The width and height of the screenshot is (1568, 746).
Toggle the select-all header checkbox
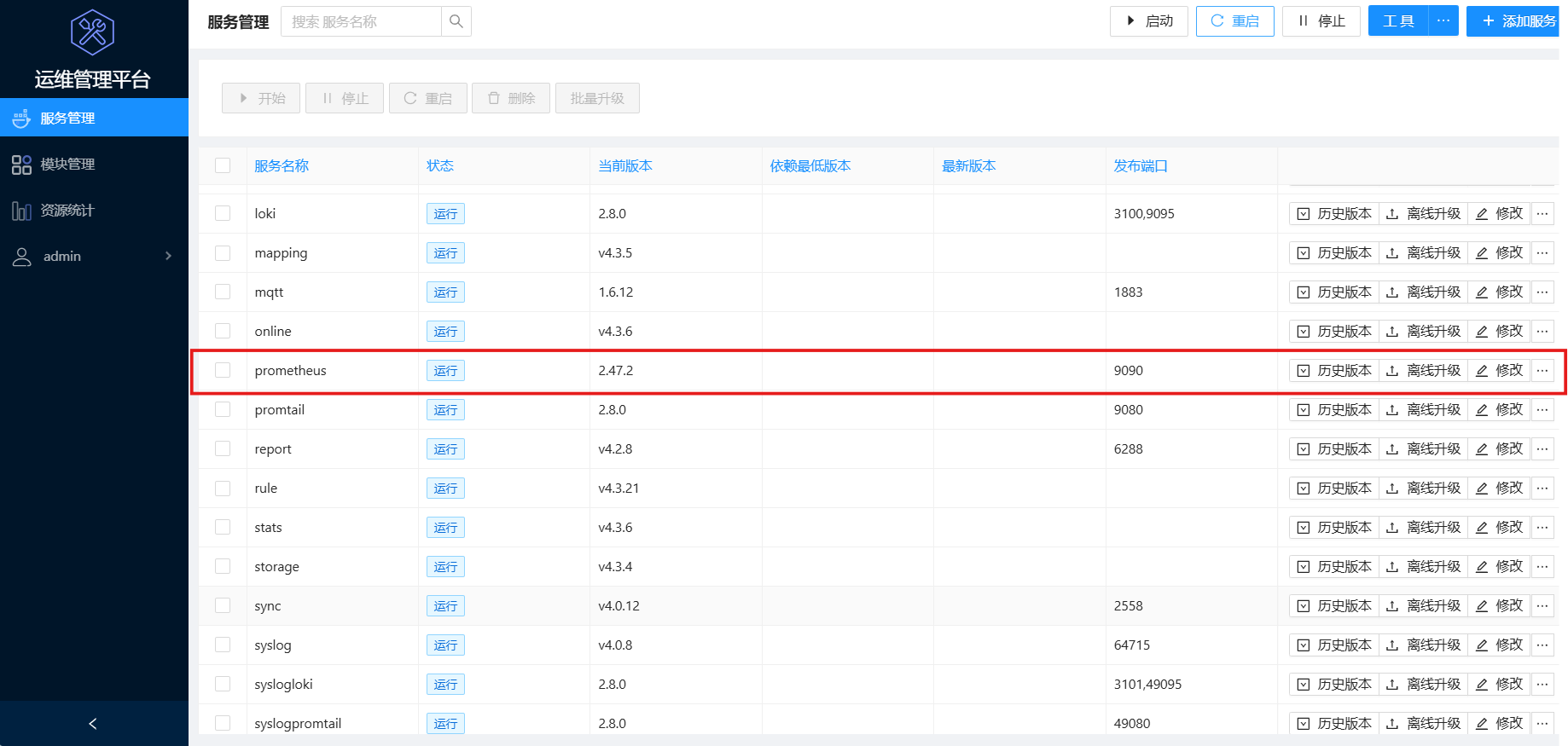[223, 165]
